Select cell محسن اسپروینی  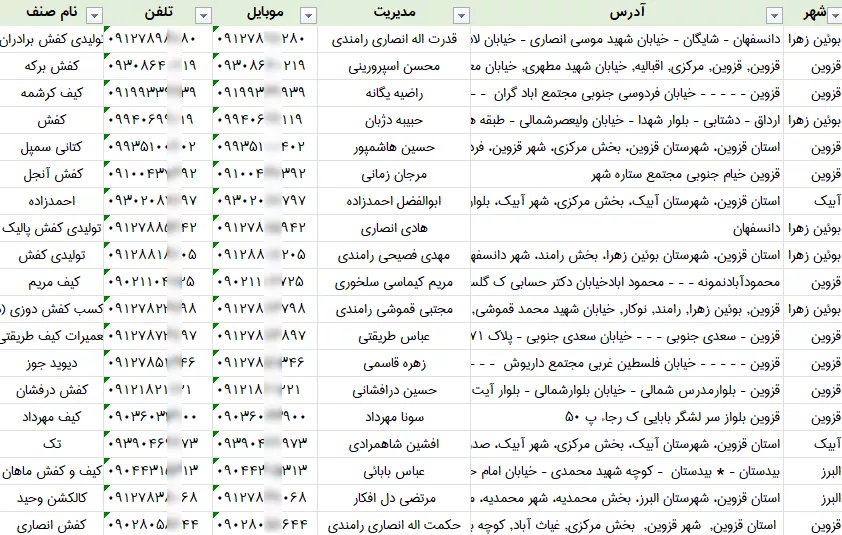(x=394, y=66)
